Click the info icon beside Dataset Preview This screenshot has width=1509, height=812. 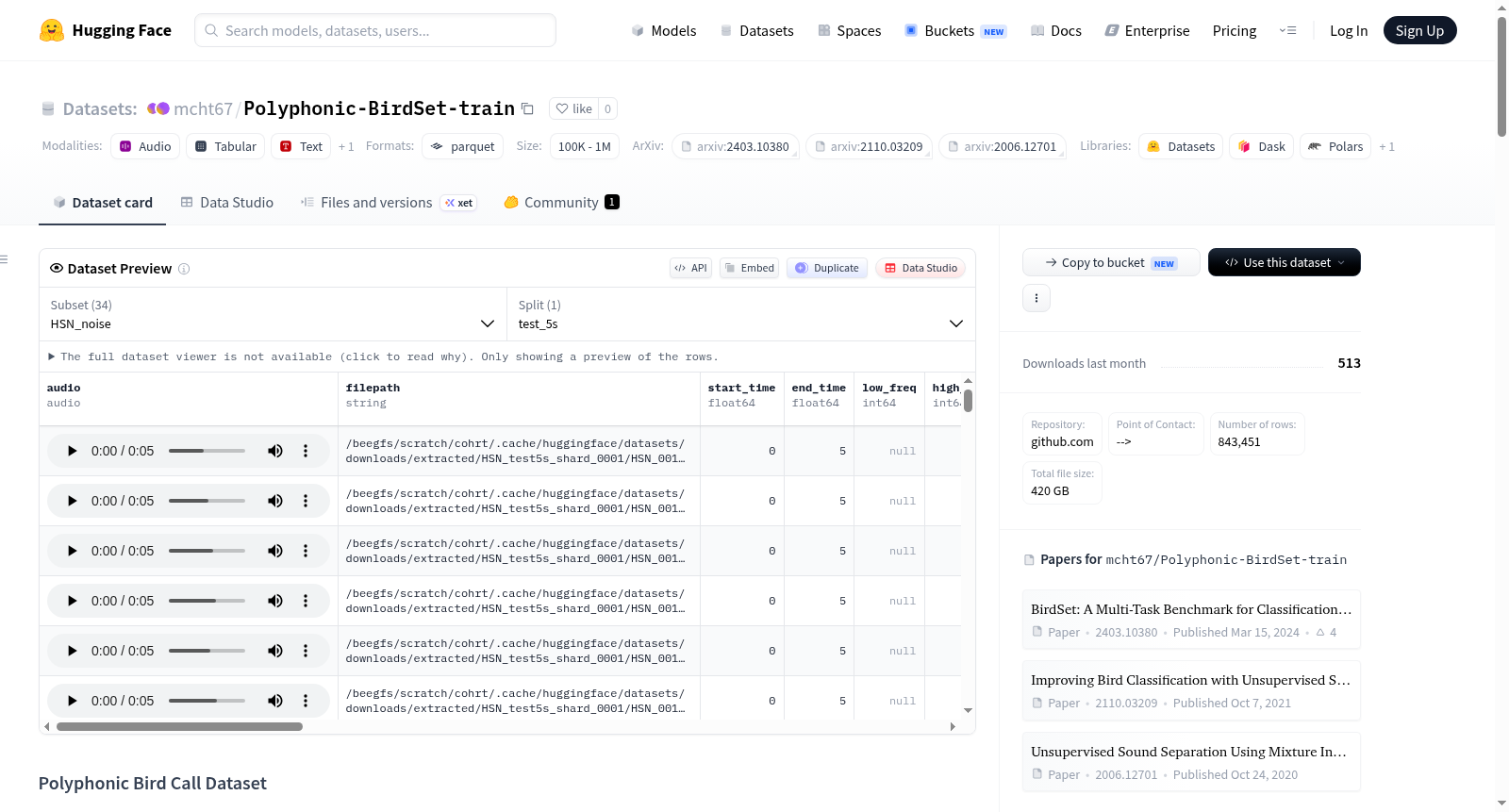(184, 269)
